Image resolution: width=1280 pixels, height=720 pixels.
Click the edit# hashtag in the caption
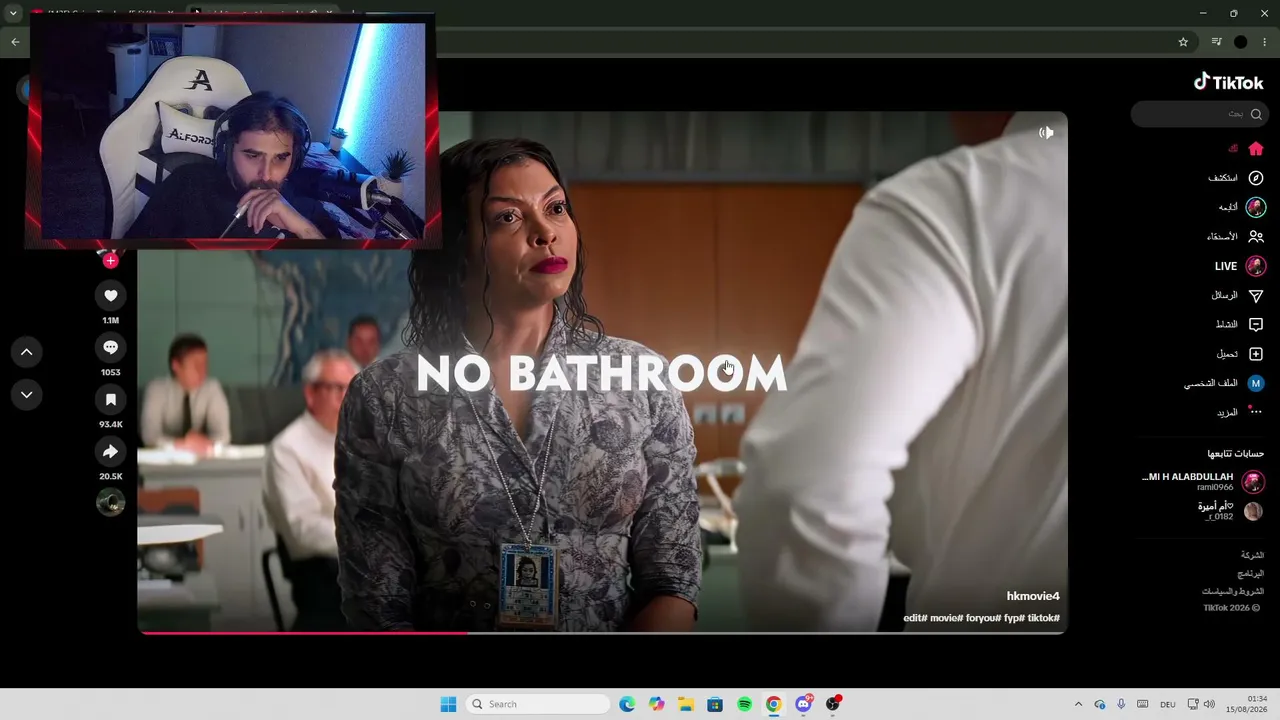[916, 618]
